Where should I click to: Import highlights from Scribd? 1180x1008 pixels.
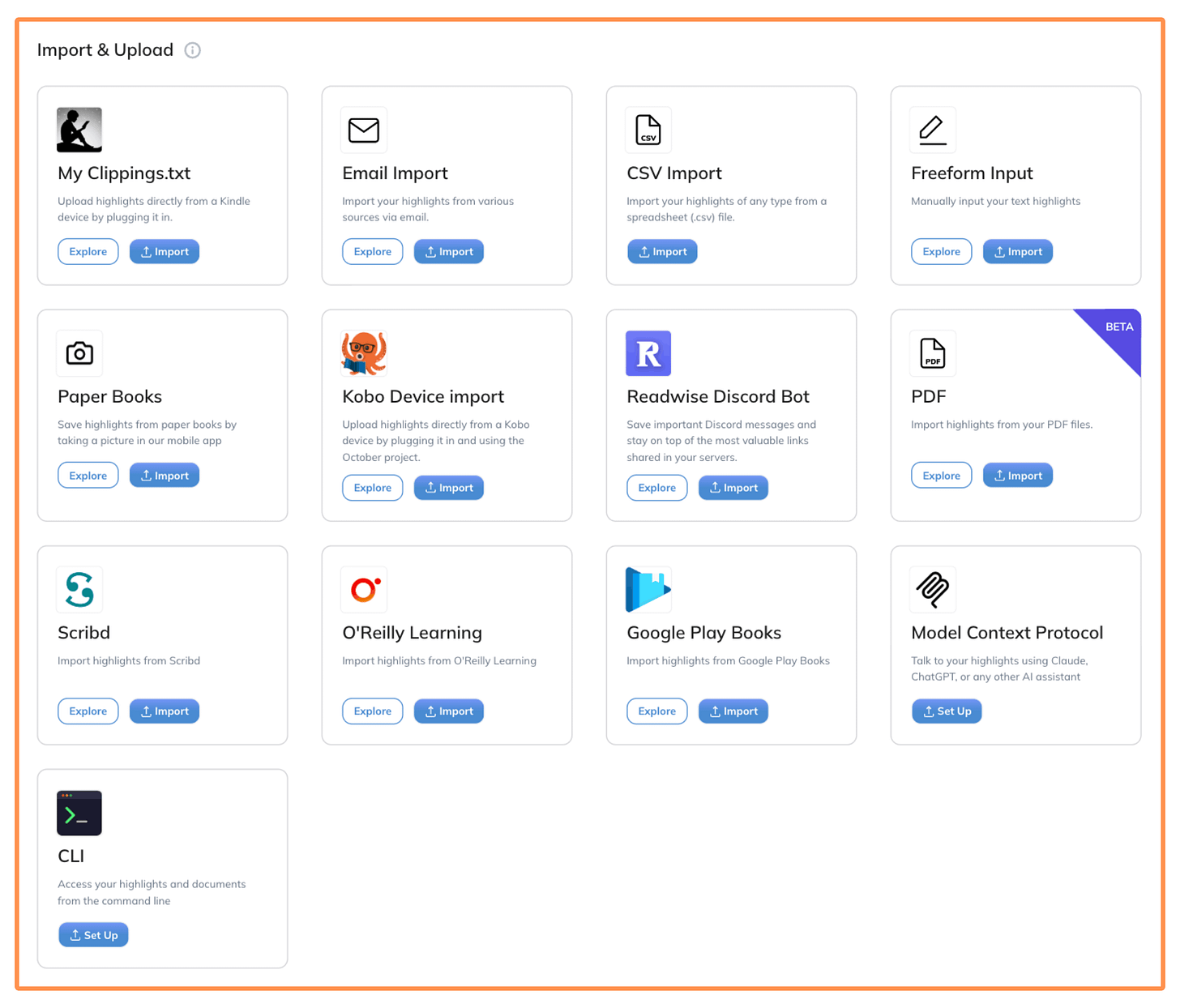(x=165, y=711)
